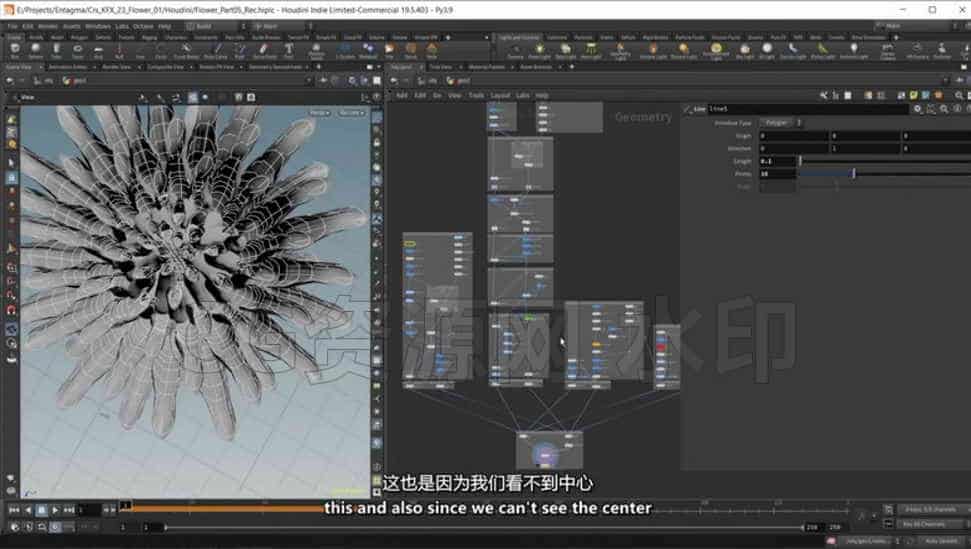Viewport: 971px width, 549px height.
Task: Open the parameter pane gear menu
Action: pos(918,108)
